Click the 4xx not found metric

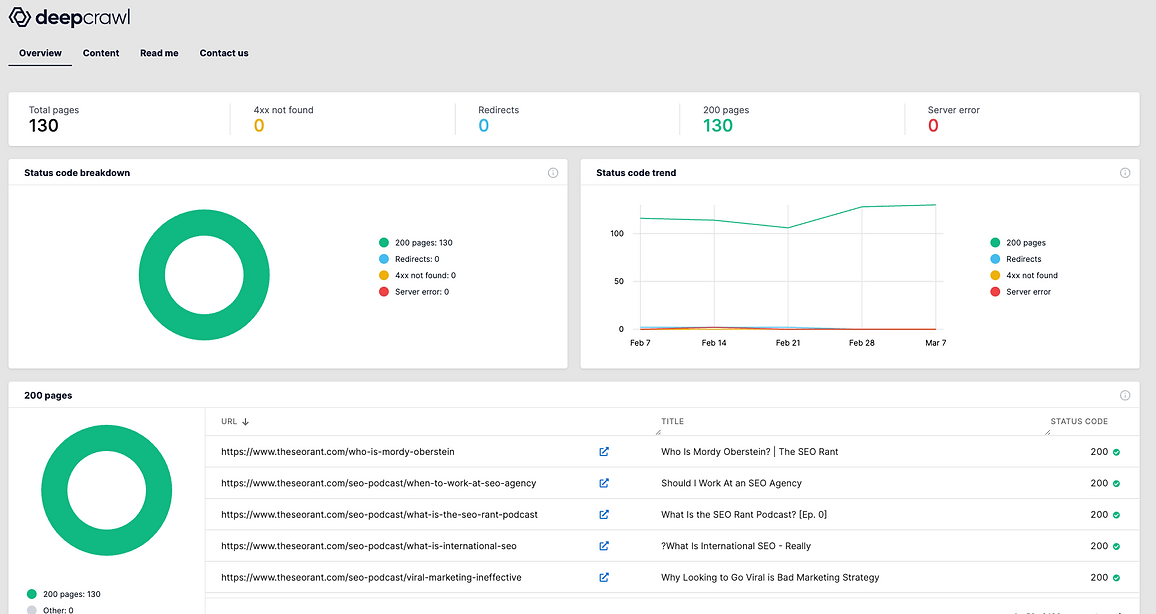tap(284, 119)
